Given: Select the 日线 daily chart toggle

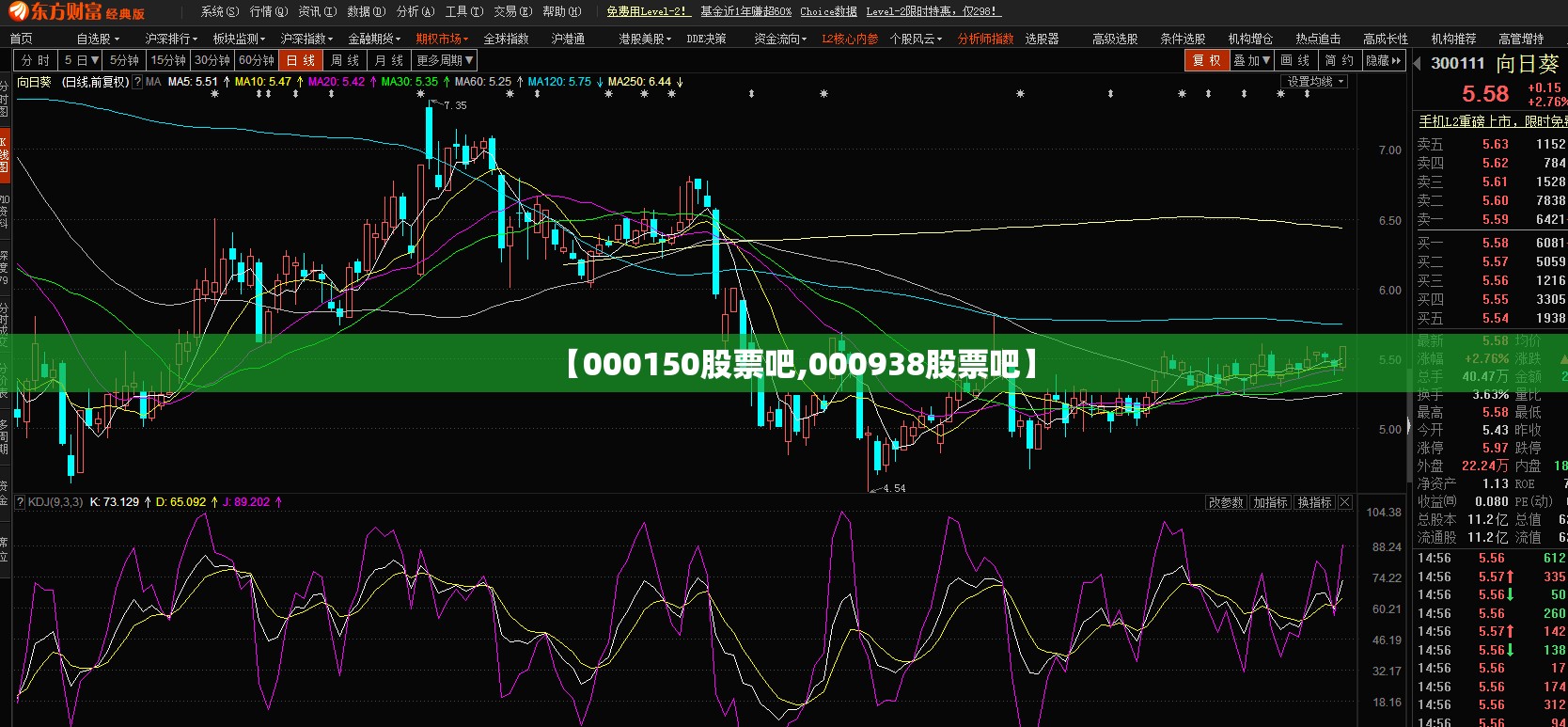Looking at the screenshot, I should pos(301,60).
